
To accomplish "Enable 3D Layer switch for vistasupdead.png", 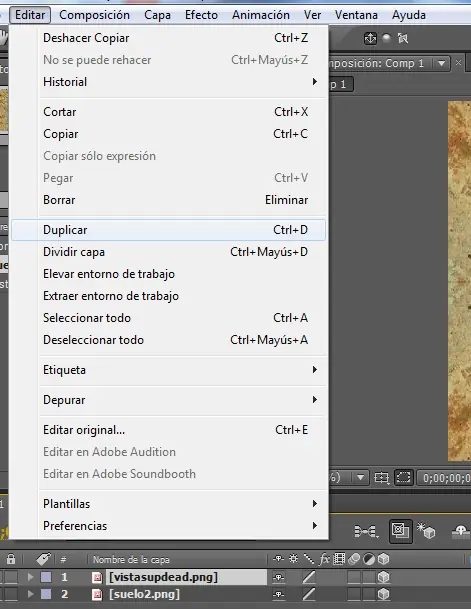I will 384,578.
